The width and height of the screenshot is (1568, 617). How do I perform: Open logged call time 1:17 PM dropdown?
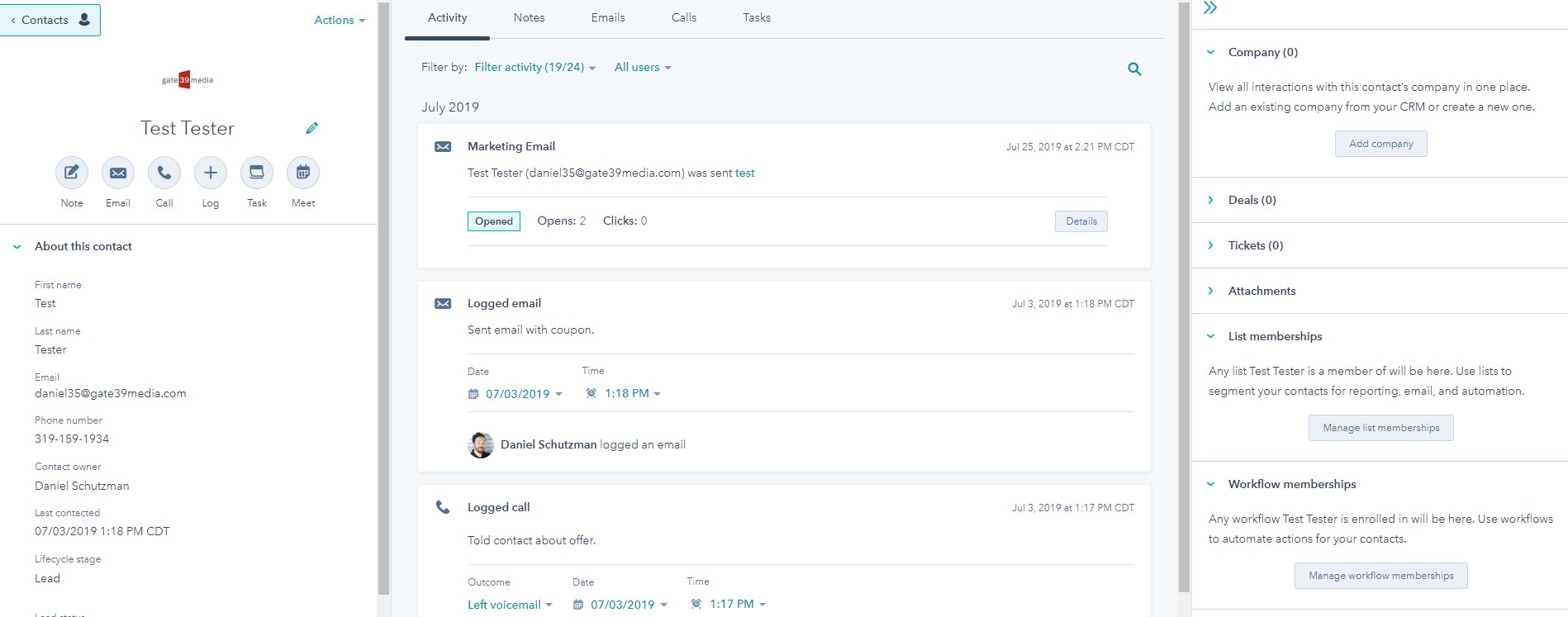738,604
